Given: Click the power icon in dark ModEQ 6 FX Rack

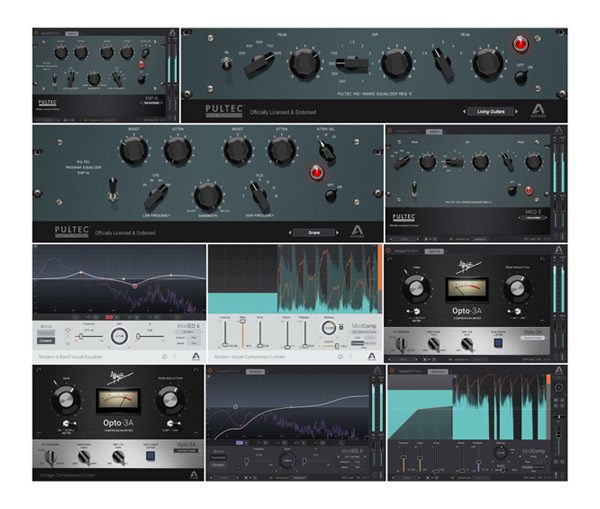Looking at the screenshot, I should point(210,371).
